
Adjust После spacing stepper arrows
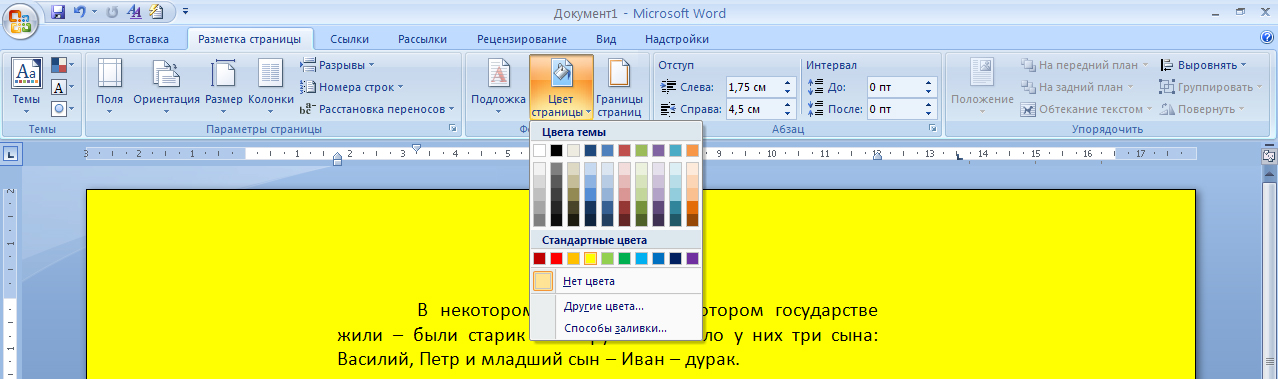point(929,108)
